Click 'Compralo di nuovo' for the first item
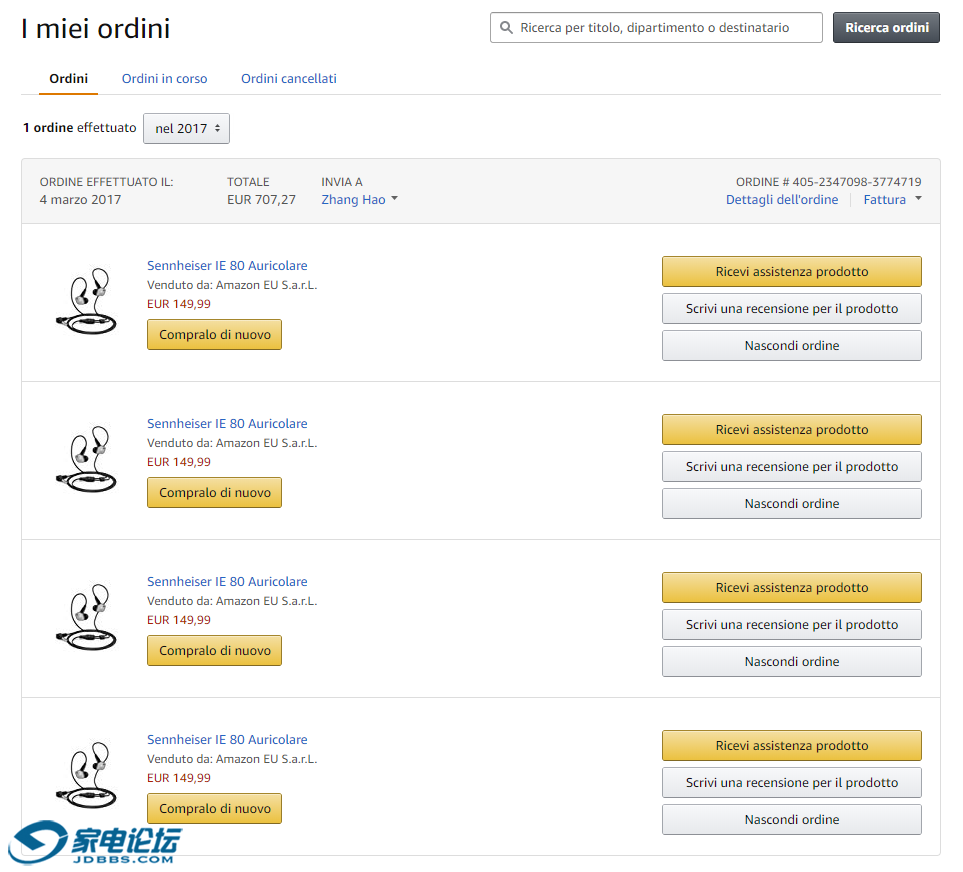The height and width of the screenshot is (872, 963). [x=214, y=335]
